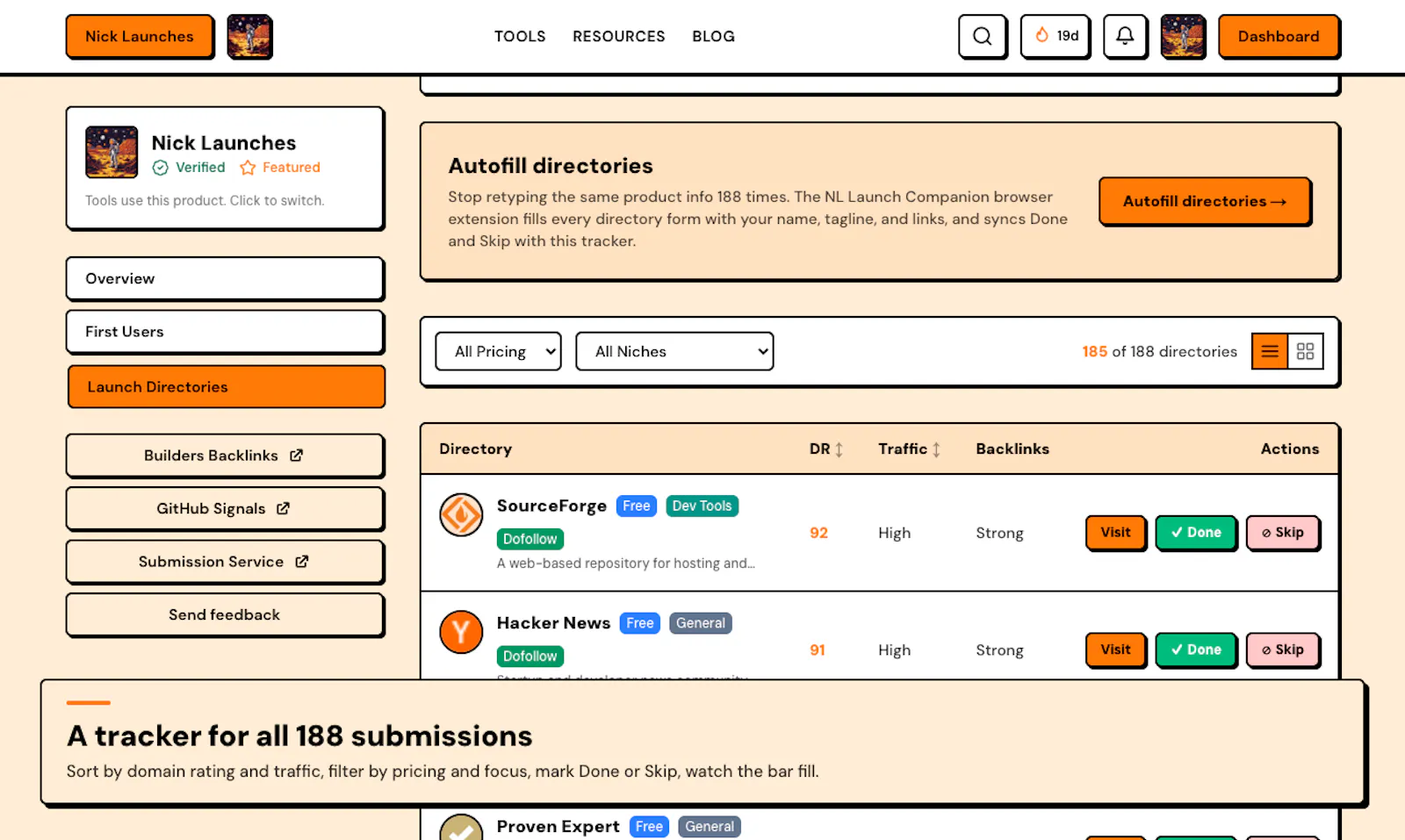
Task: Open the user avatar beside the Dashboard button
Action: (1183, 36)
